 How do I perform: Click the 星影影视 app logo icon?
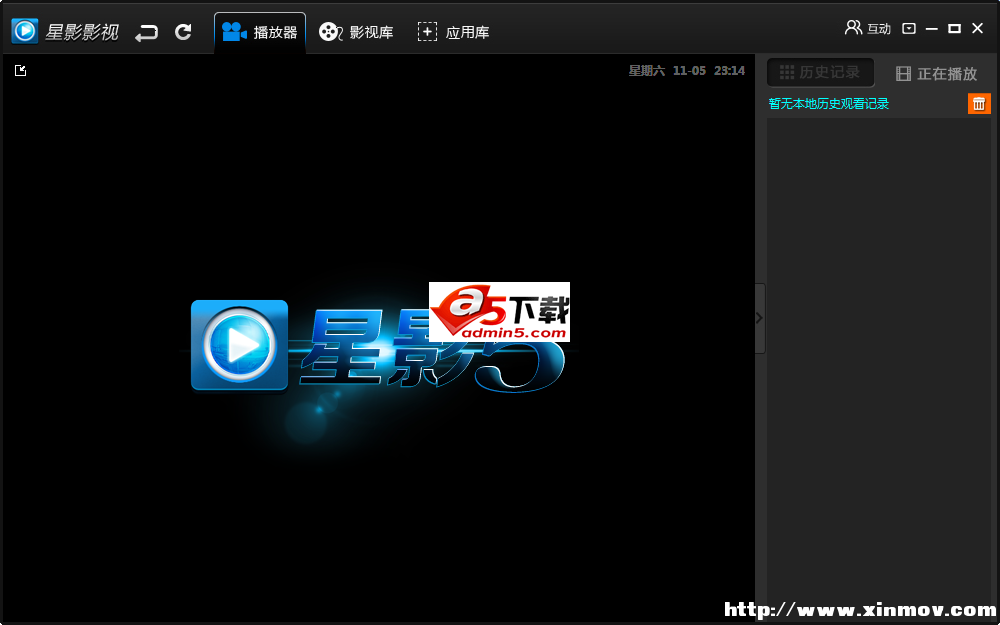pos(25,31)
